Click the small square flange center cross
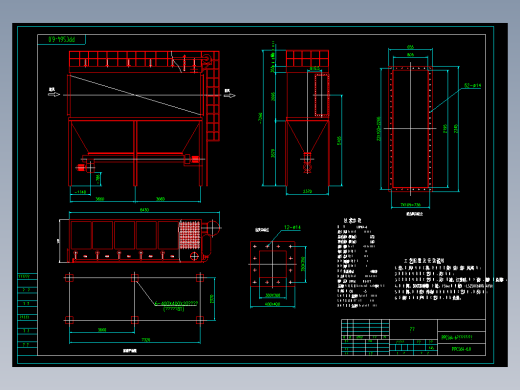This screenshot has width=520, height=390. click(x=273, y=264)
